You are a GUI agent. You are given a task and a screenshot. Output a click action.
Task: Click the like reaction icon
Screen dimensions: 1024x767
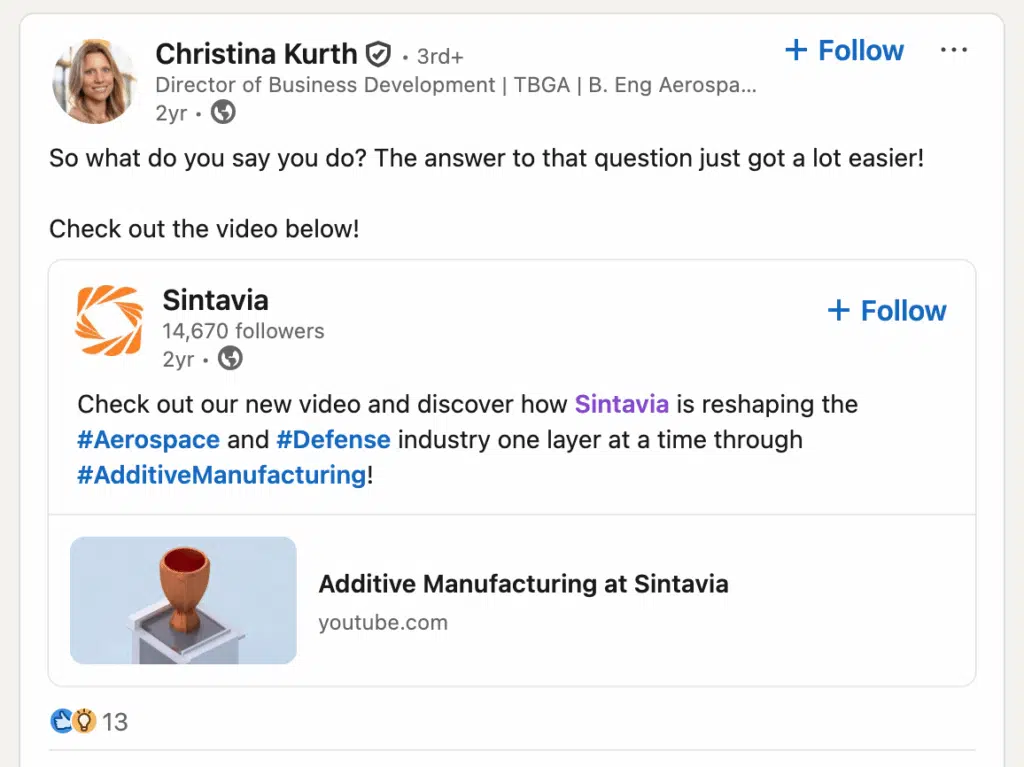[x=62, y=721]
